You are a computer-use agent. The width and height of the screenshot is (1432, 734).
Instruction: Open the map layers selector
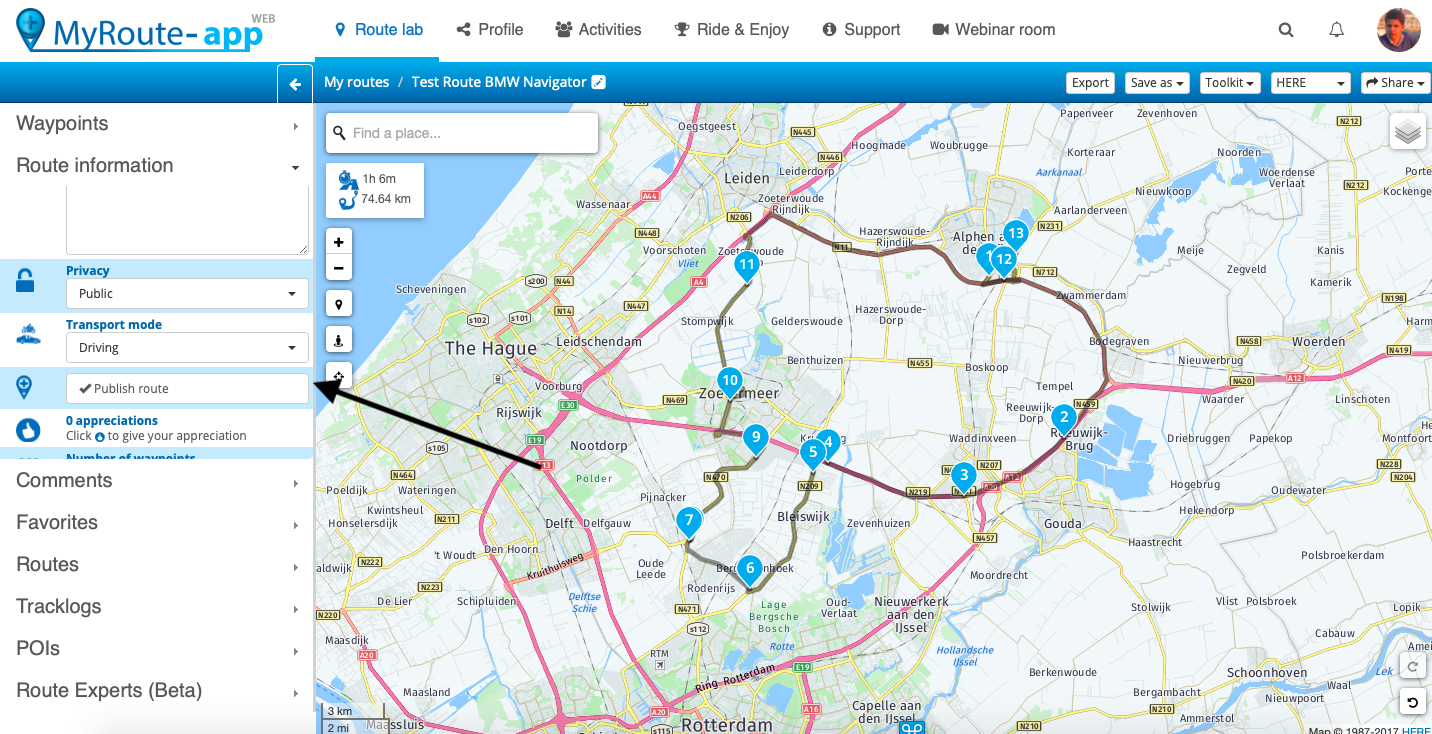click(x=1408, y=131)
